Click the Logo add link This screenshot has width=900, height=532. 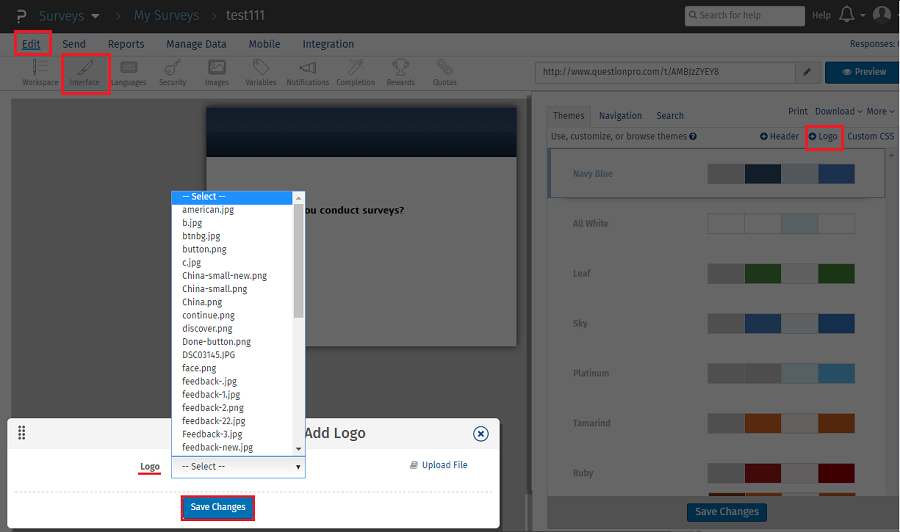click(x=824, y=137)
